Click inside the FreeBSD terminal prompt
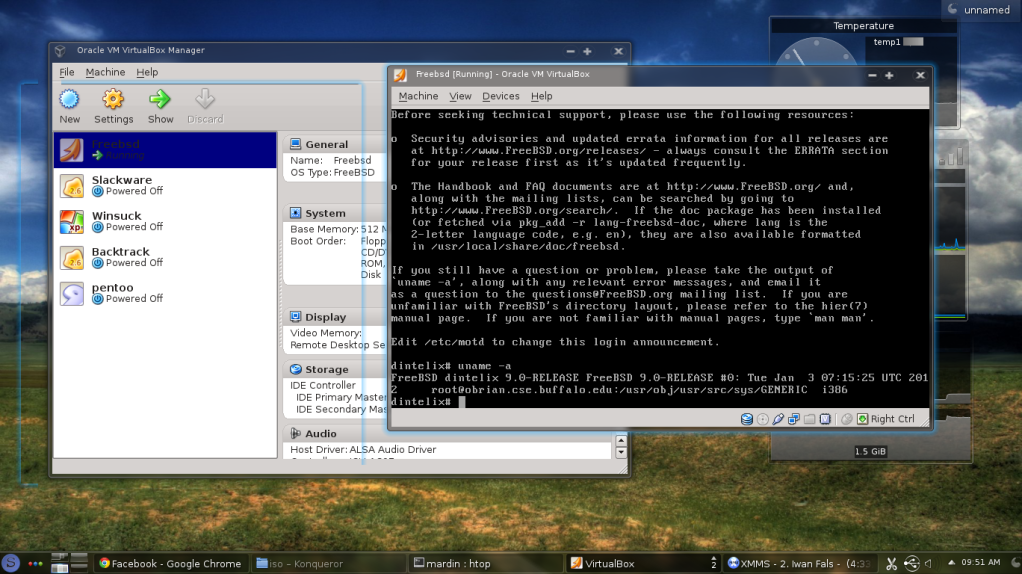The image size is (1022, 574). [462, 402]
